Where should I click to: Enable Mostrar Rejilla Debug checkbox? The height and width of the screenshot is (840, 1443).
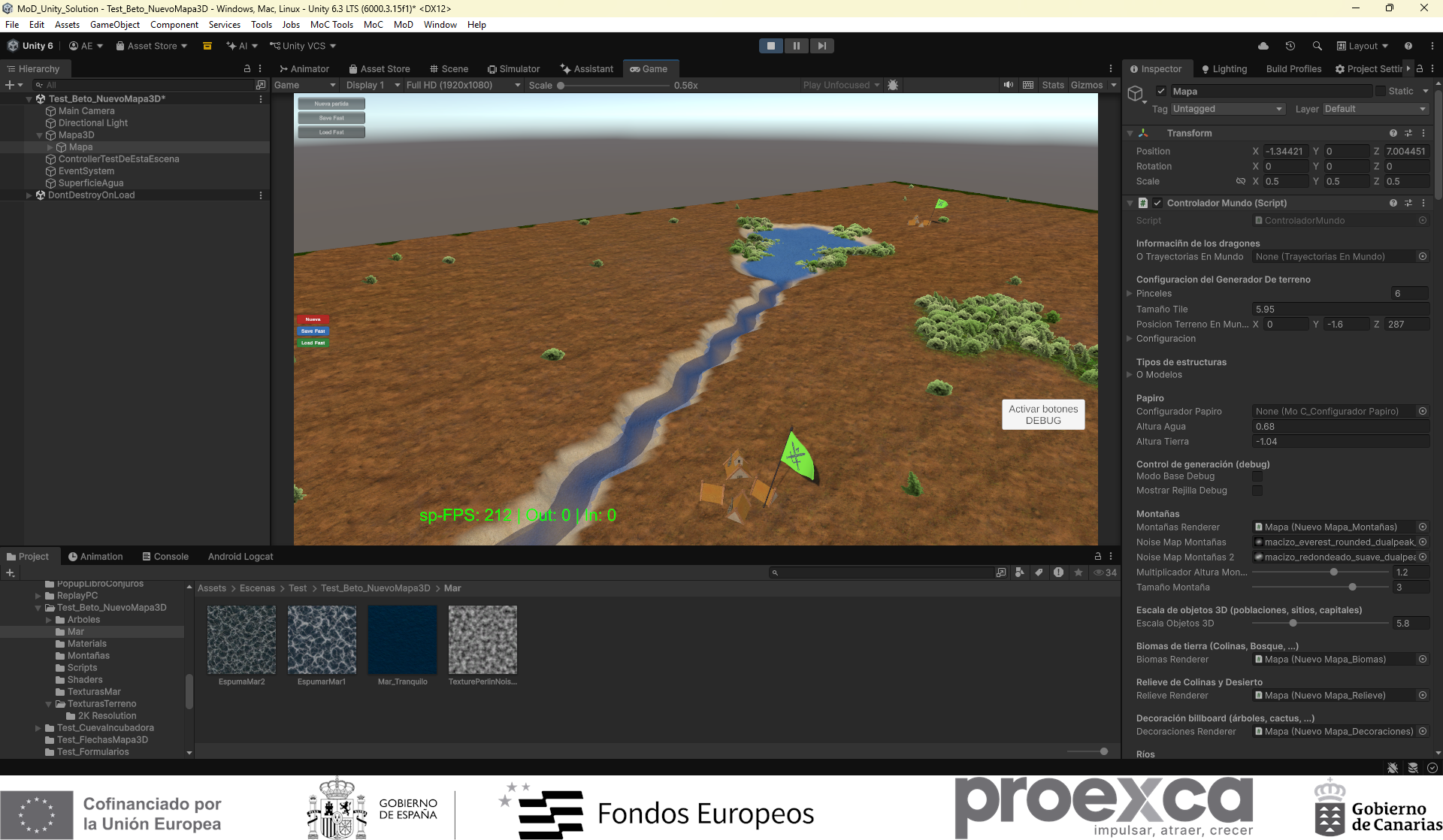tap(1257, 491)
